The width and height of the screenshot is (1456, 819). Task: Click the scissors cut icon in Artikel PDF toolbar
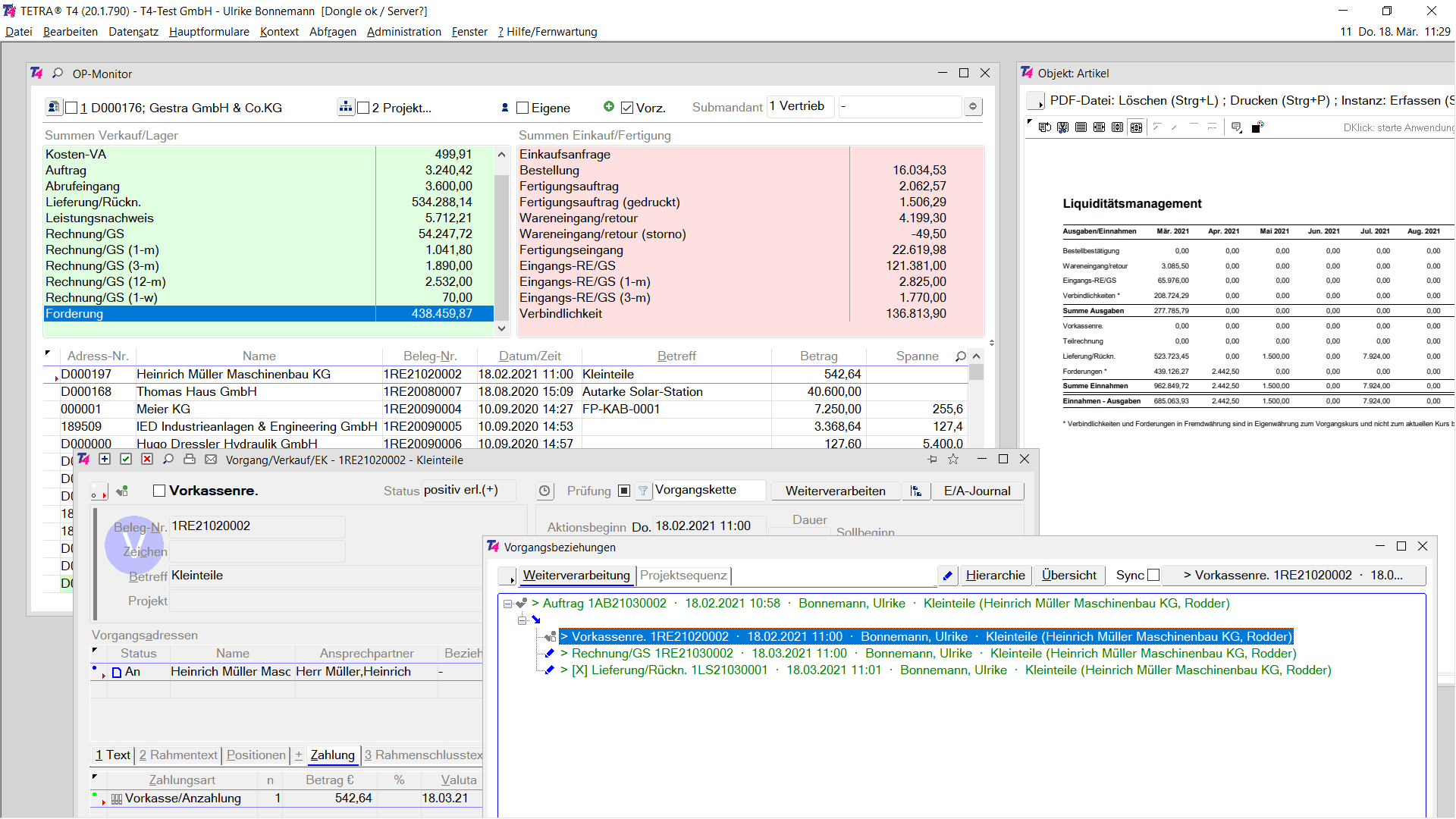(x=1063, y=127)
